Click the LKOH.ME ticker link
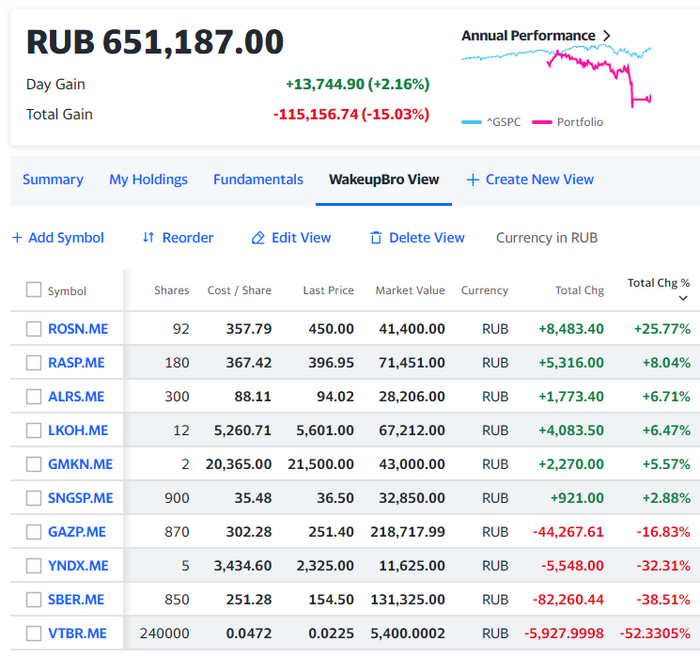 coord(78,430)
